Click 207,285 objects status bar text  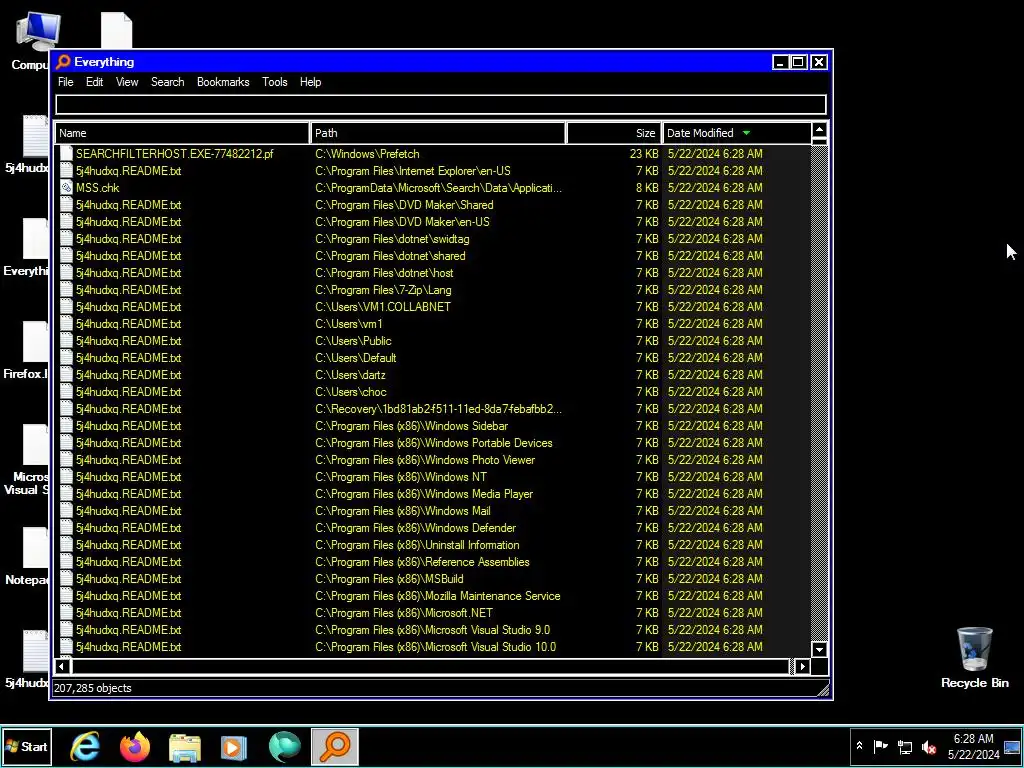tap(93, 688)
